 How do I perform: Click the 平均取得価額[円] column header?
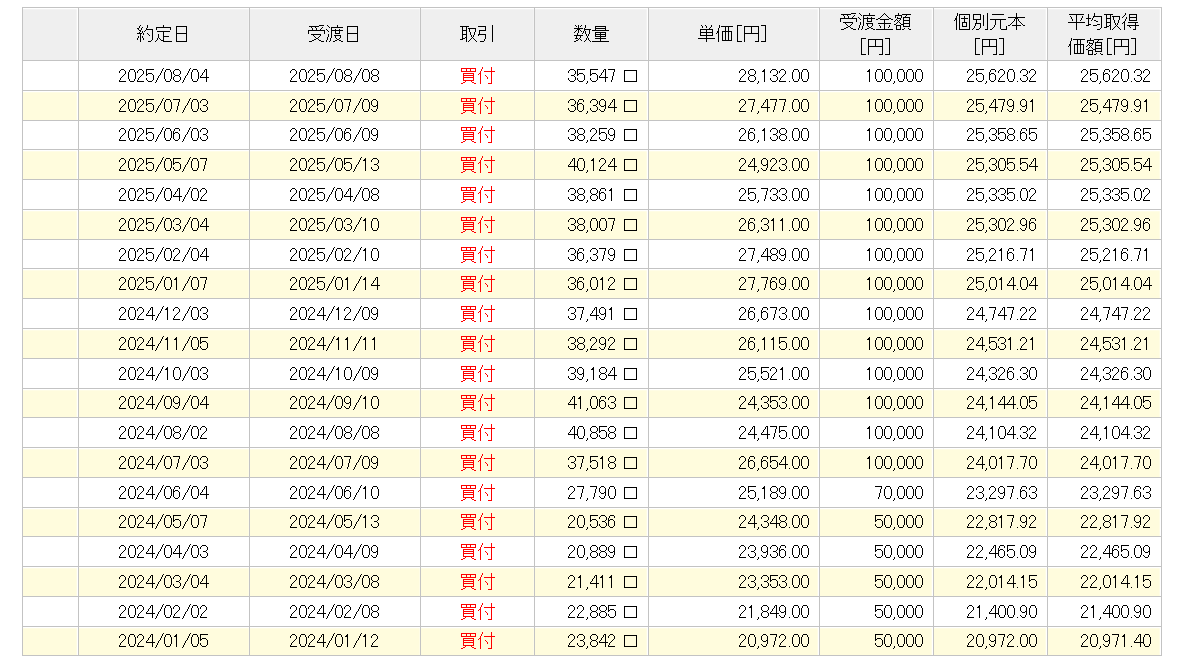click(x=1103, y=34)
